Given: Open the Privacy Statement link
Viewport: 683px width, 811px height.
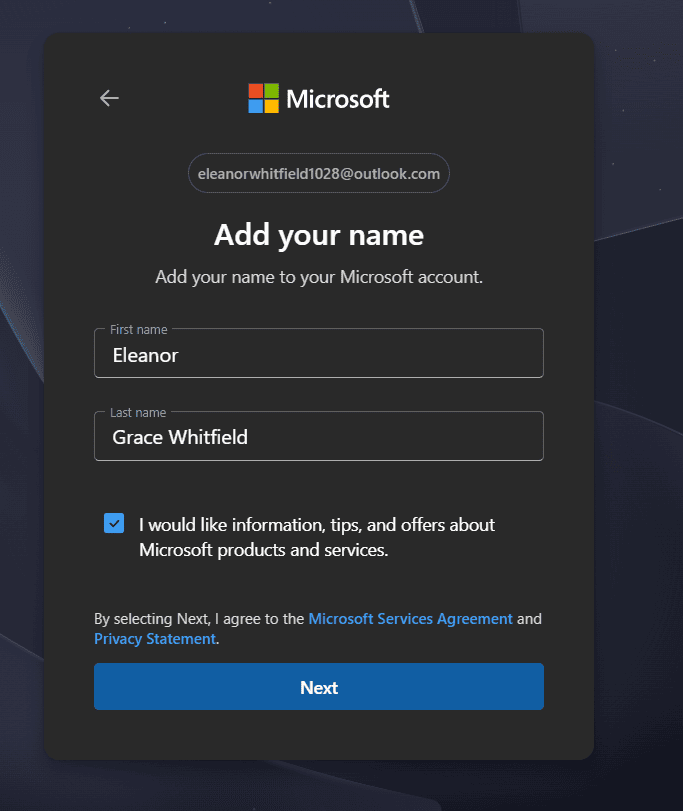Looking at the screenshot, I should pos(155,639).
